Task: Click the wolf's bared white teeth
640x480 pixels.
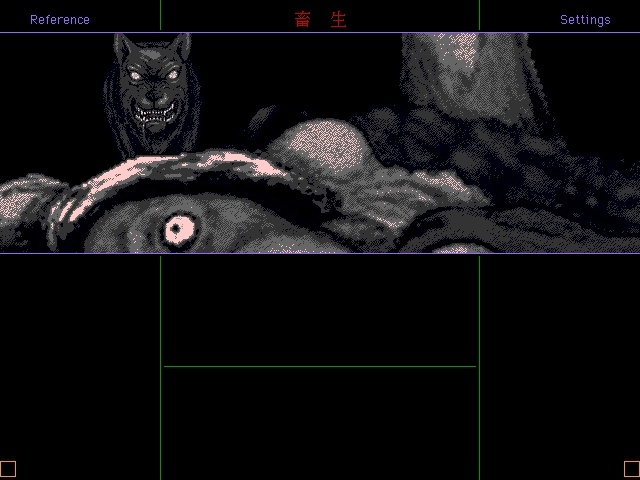Action: [x=155, y=113]
